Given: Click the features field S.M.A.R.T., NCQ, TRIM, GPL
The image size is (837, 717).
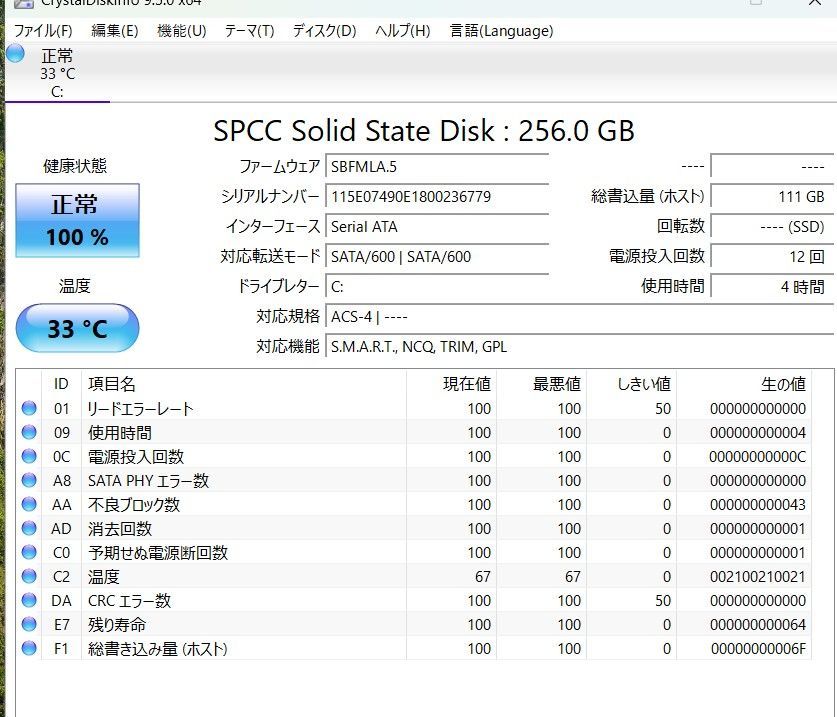Looking at the screenshot, I should point(579,346).
